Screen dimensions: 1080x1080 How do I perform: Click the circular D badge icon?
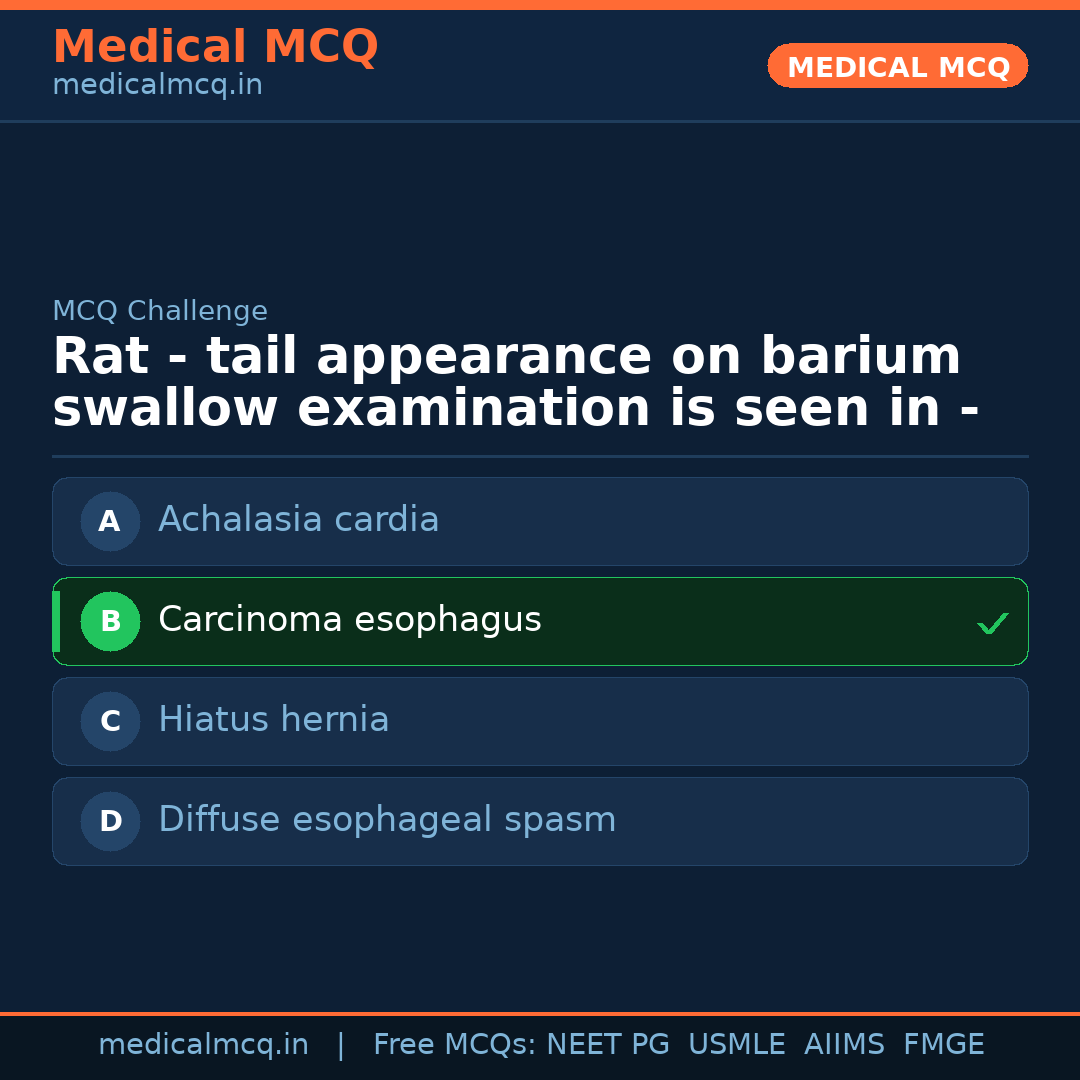(x=110, y=821)
